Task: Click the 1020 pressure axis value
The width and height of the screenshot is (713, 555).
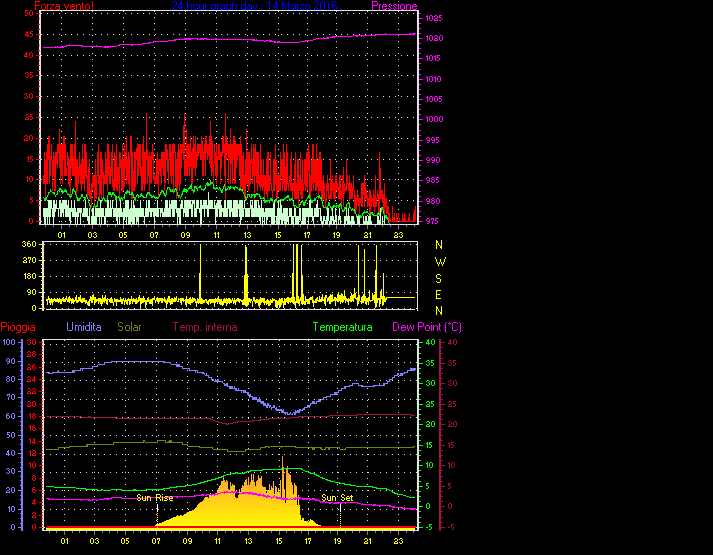Action: (433, 39)
